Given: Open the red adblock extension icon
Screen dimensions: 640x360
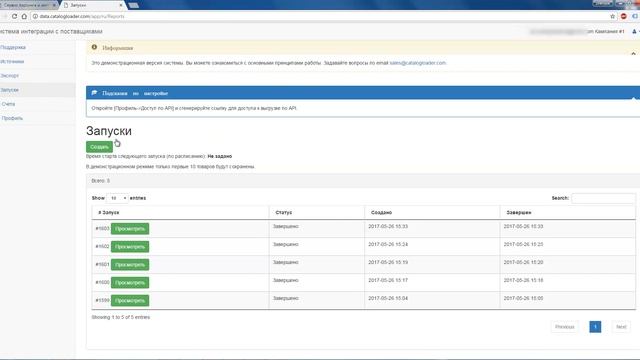Looking at the screenshot, I should tap(624, 16).
